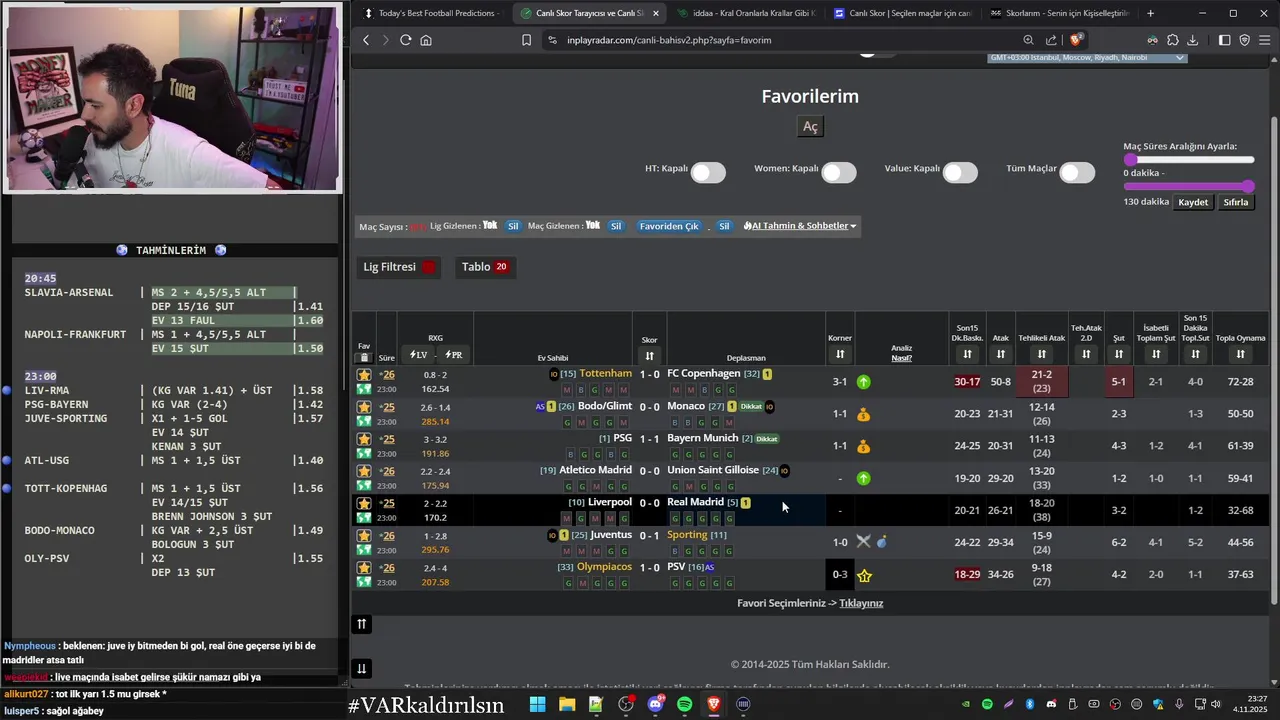
Task: Click the browser address bar URL
Action: (x=669, y=40)
